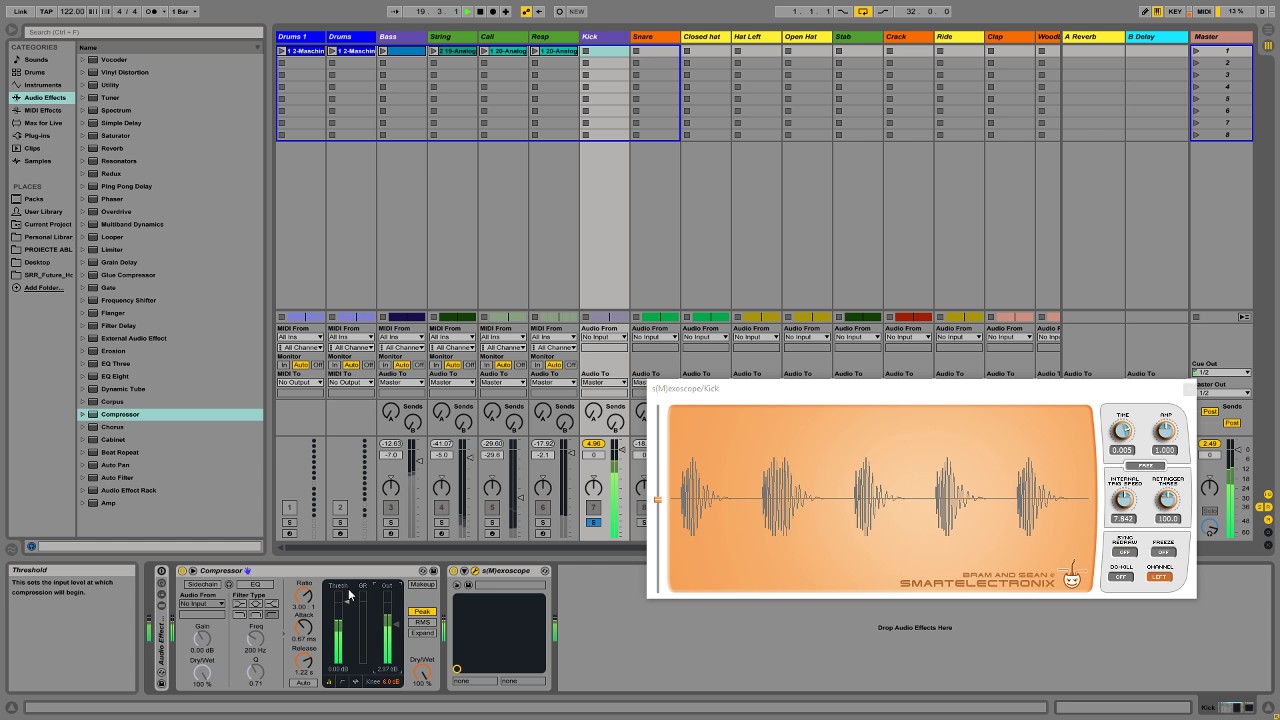Image resolution: width=1280 pixels, height=720 pixels.
Task: Click the Compressor hot-swap preset icon
Action: pos(423,571)
